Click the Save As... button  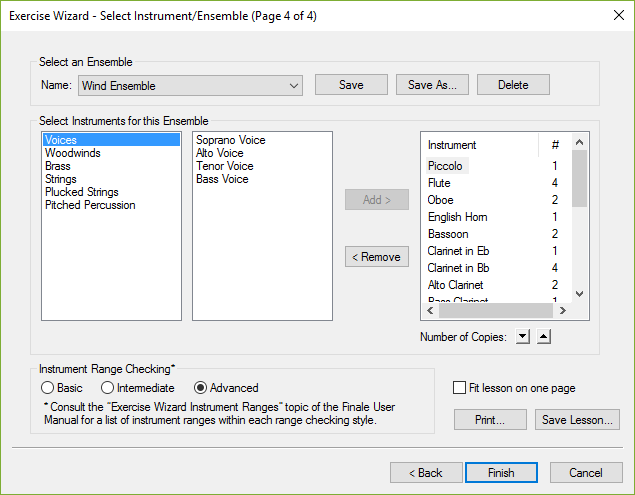[432, 85]
